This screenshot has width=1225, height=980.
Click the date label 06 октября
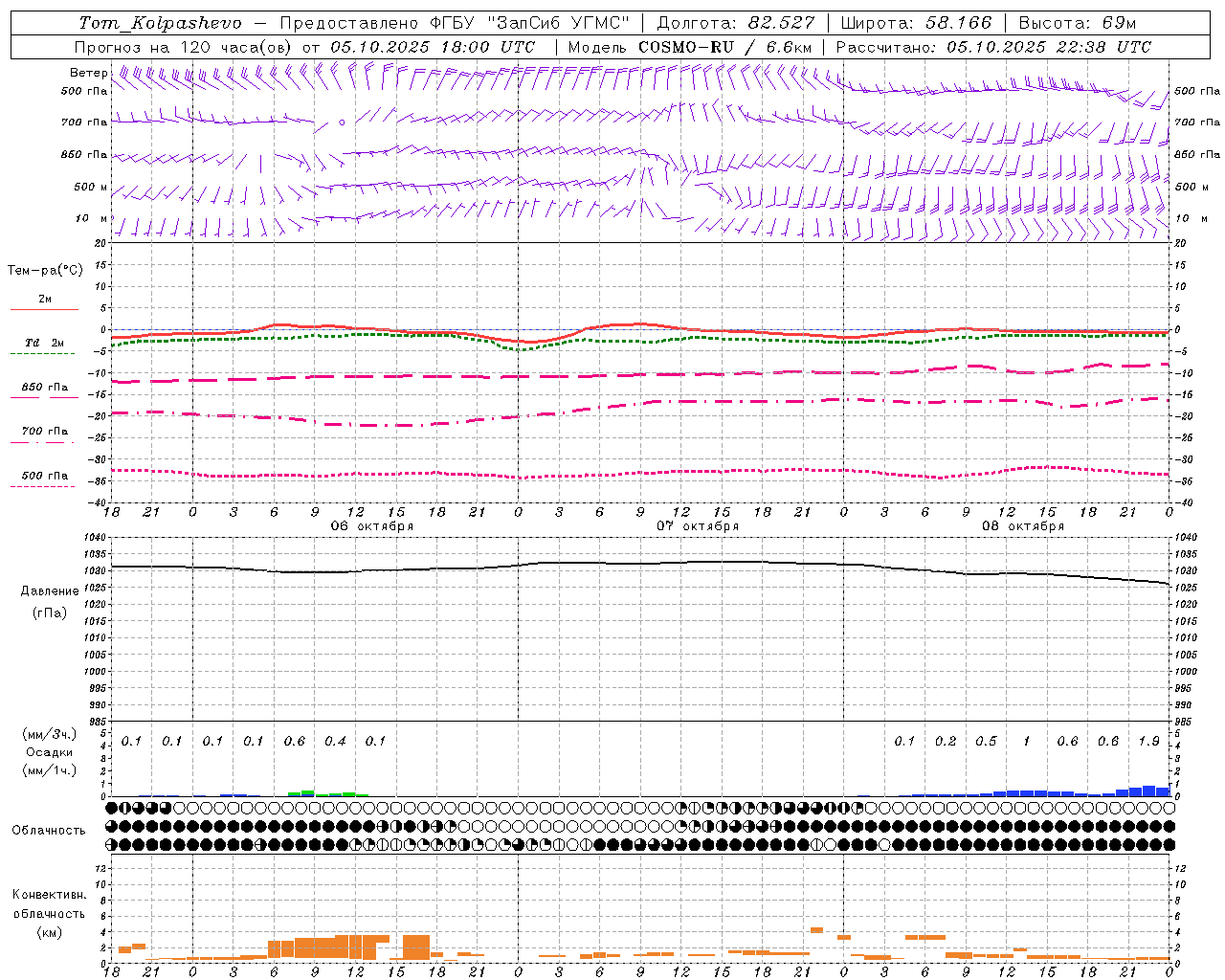(x=371, y=525)
